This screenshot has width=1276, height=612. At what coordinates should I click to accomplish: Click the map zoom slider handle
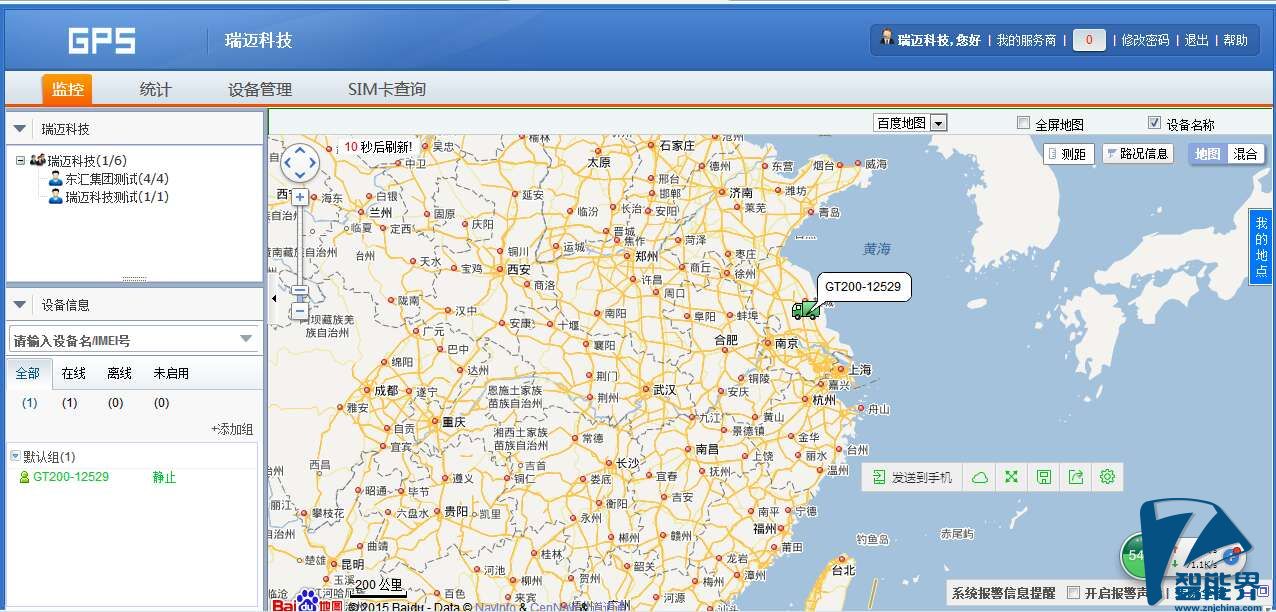300,292
